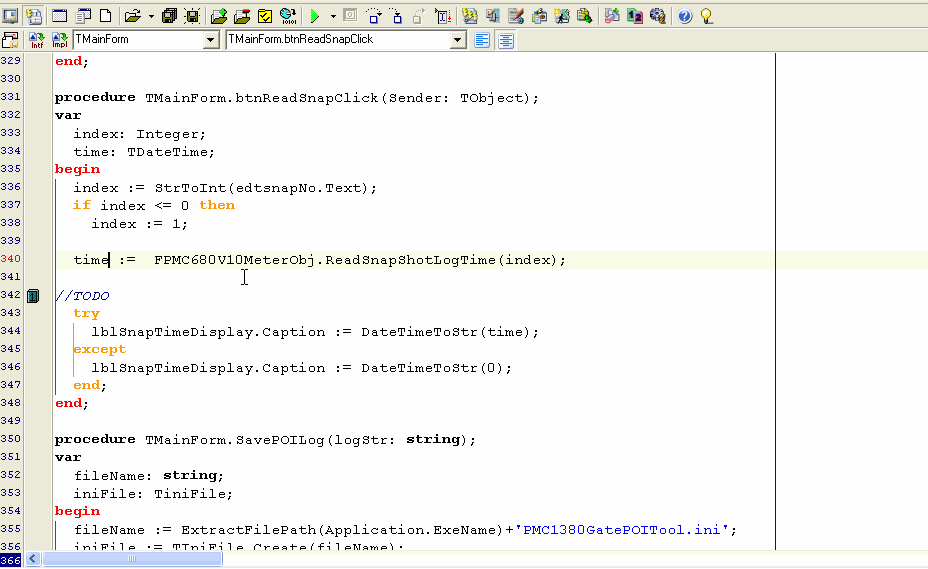Click the Save floppy disk icon
The height and width of the screenshot is (569, 928).
pyautogui.click(x=192, y=16)
